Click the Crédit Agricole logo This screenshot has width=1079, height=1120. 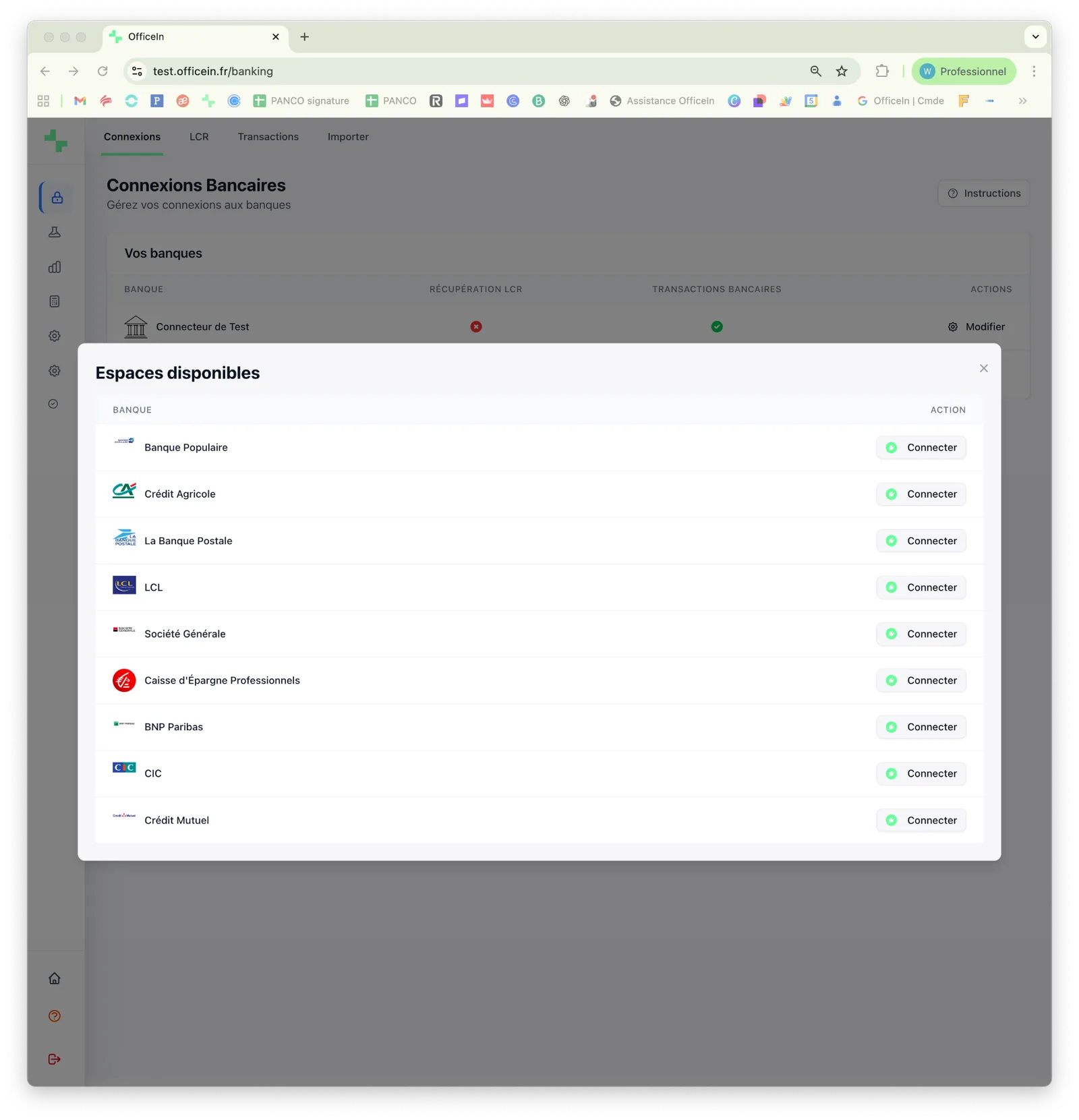coord(124,490)
